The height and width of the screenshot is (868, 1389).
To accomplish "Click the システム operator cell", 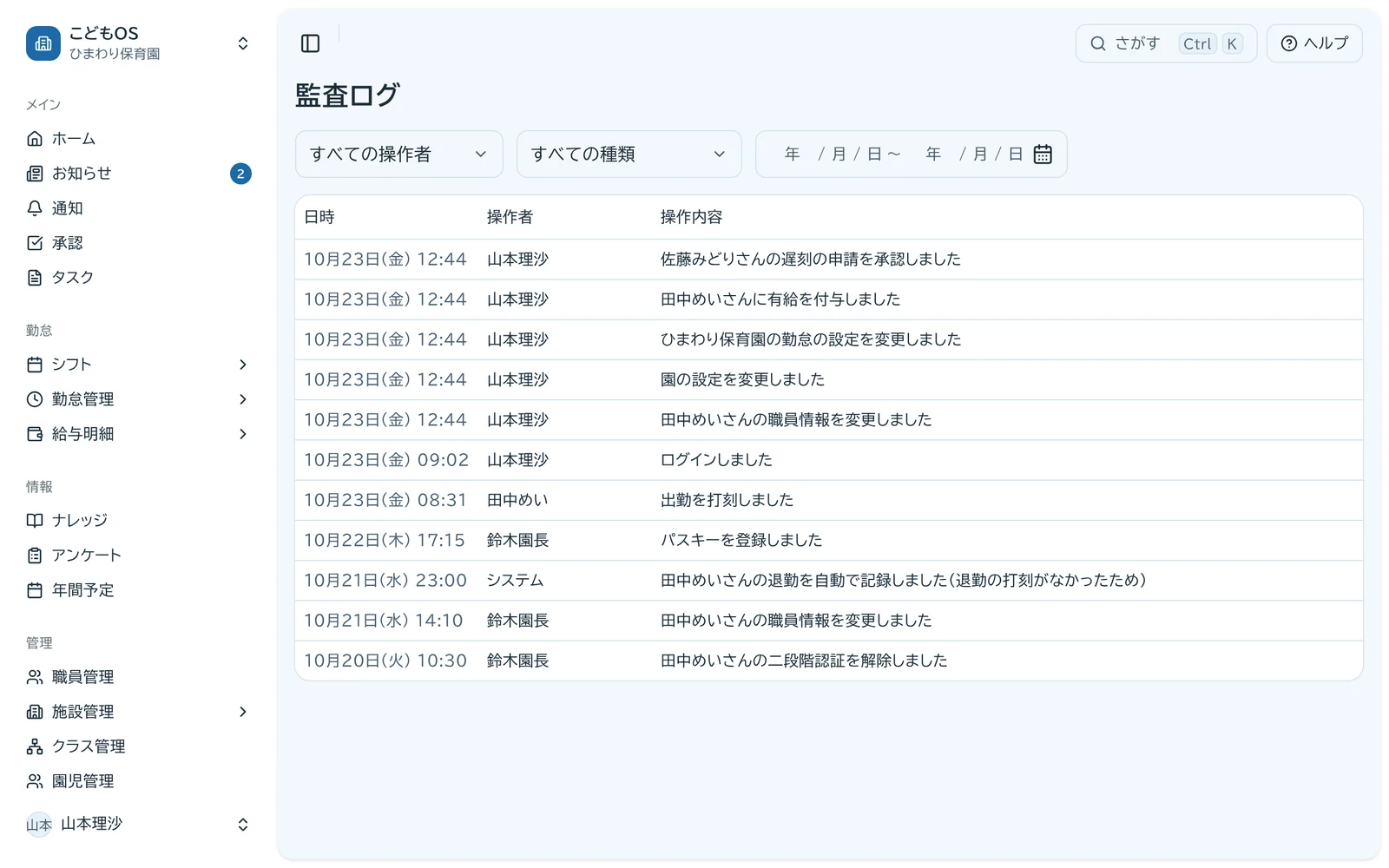I will tap(515, 581).
